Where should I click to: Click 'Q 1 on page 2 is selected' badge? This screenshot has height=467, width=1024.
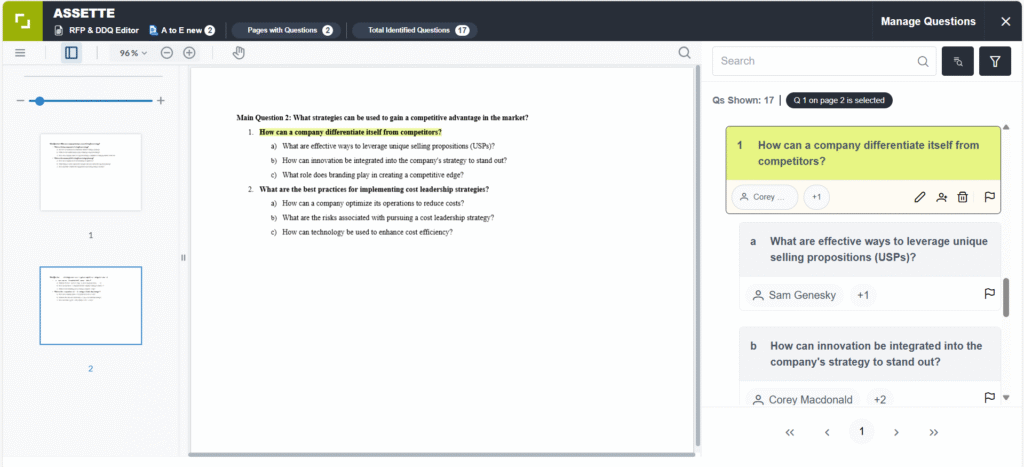(x=839, y=101)
